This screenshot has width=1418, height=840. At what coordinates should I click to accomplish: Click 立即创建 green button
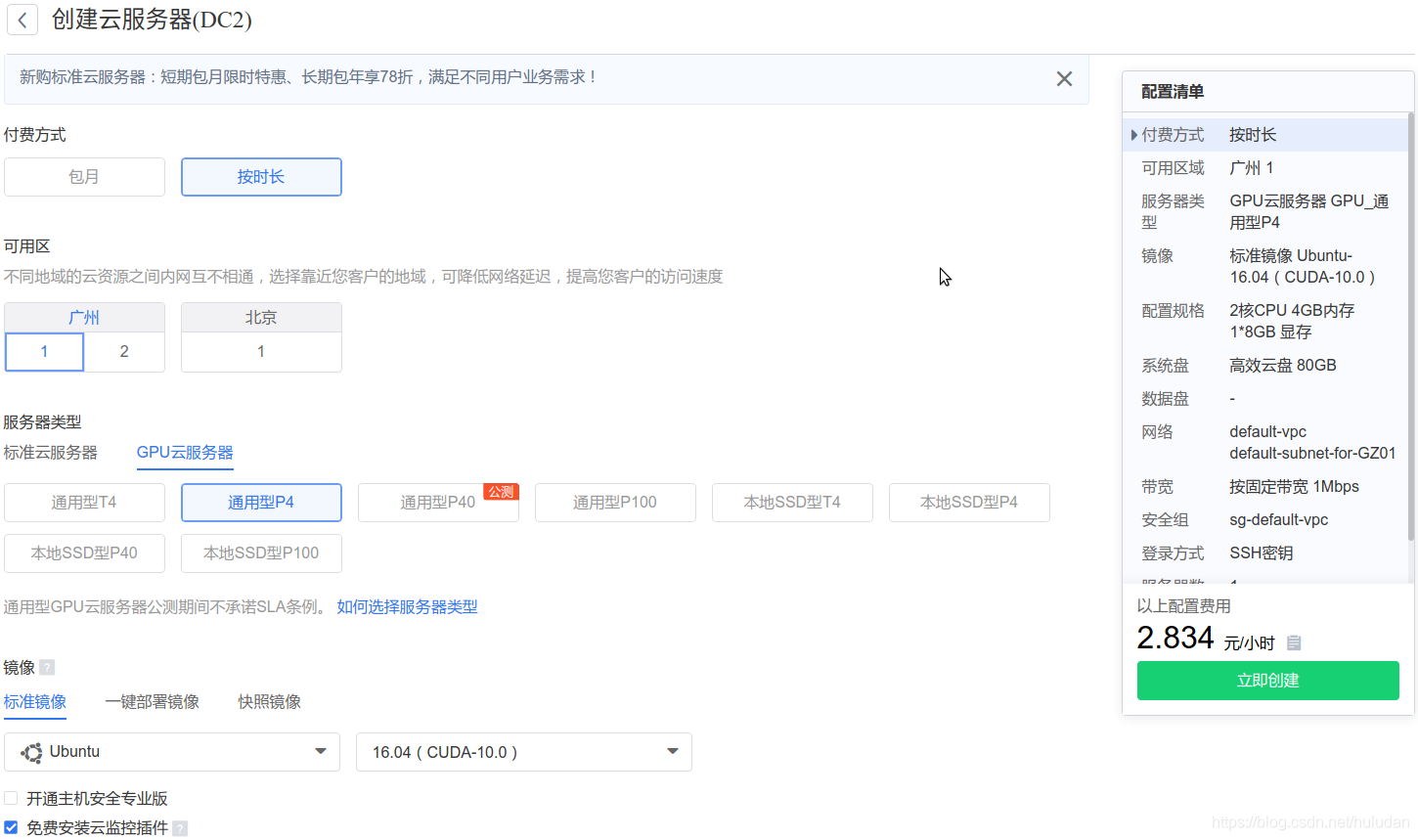click(1268, 681)
